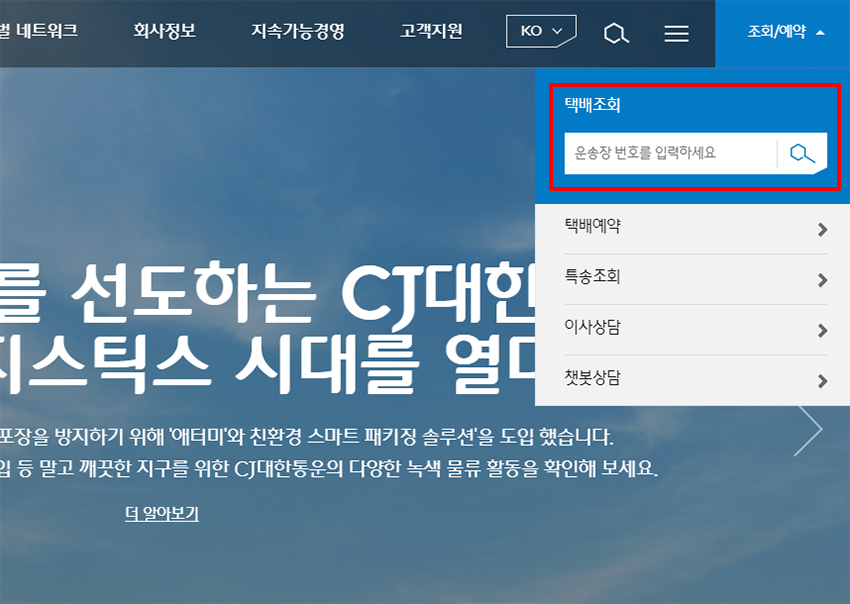
Task: Click the 택배조회 heading text
Action: (x=593, y=104)
